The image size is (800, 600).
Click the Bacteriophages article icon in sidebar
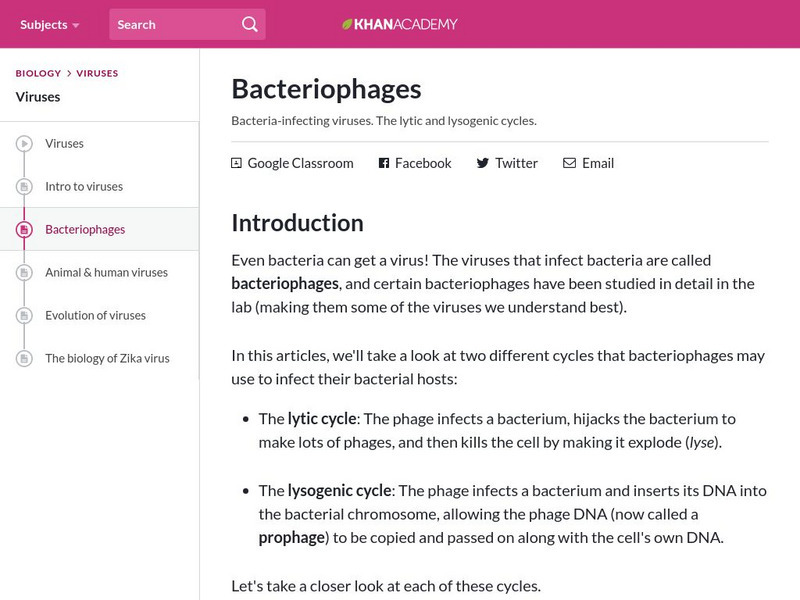(24, 230)
